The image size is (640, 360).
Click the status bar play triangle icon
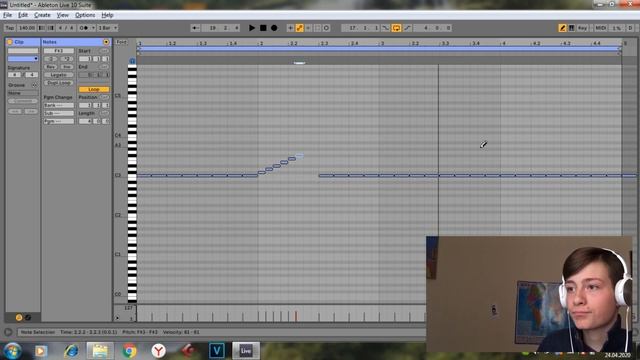coord(8,332)
